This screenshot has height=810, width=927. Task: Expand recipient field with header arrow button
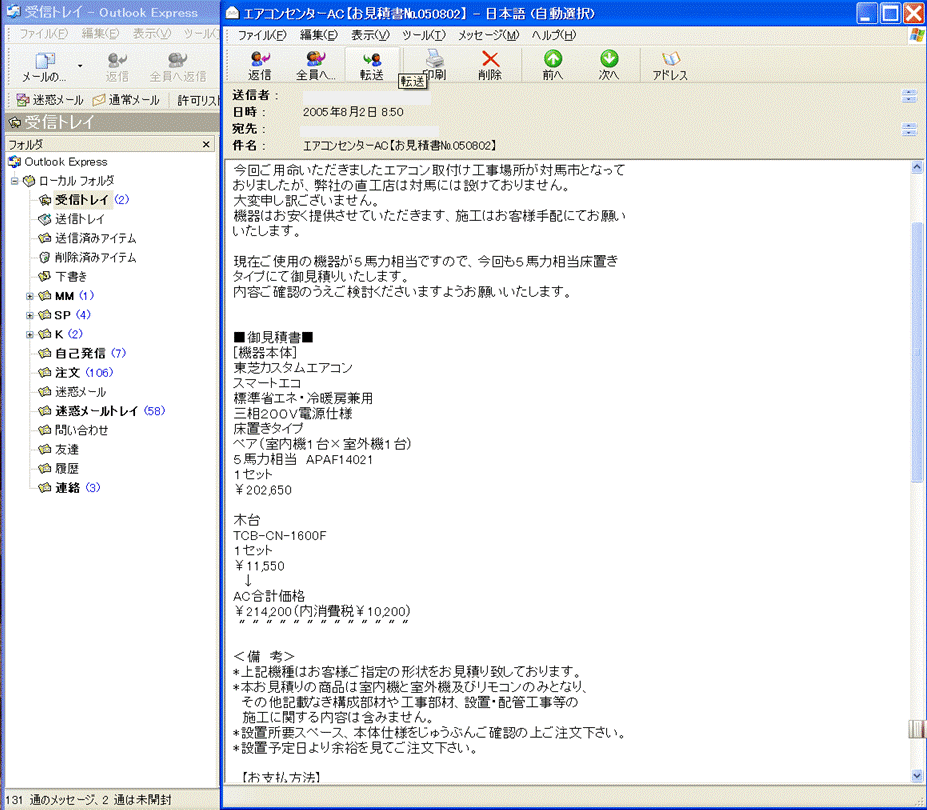(x=909, y=129)
